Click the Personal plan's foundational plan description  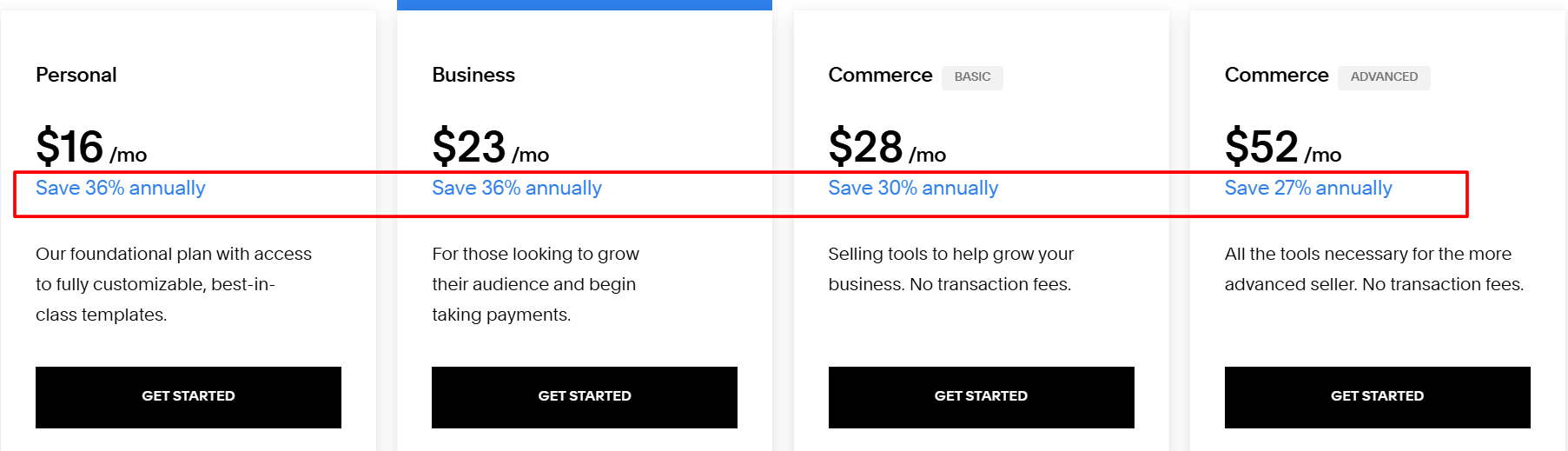tap(173, 284)
